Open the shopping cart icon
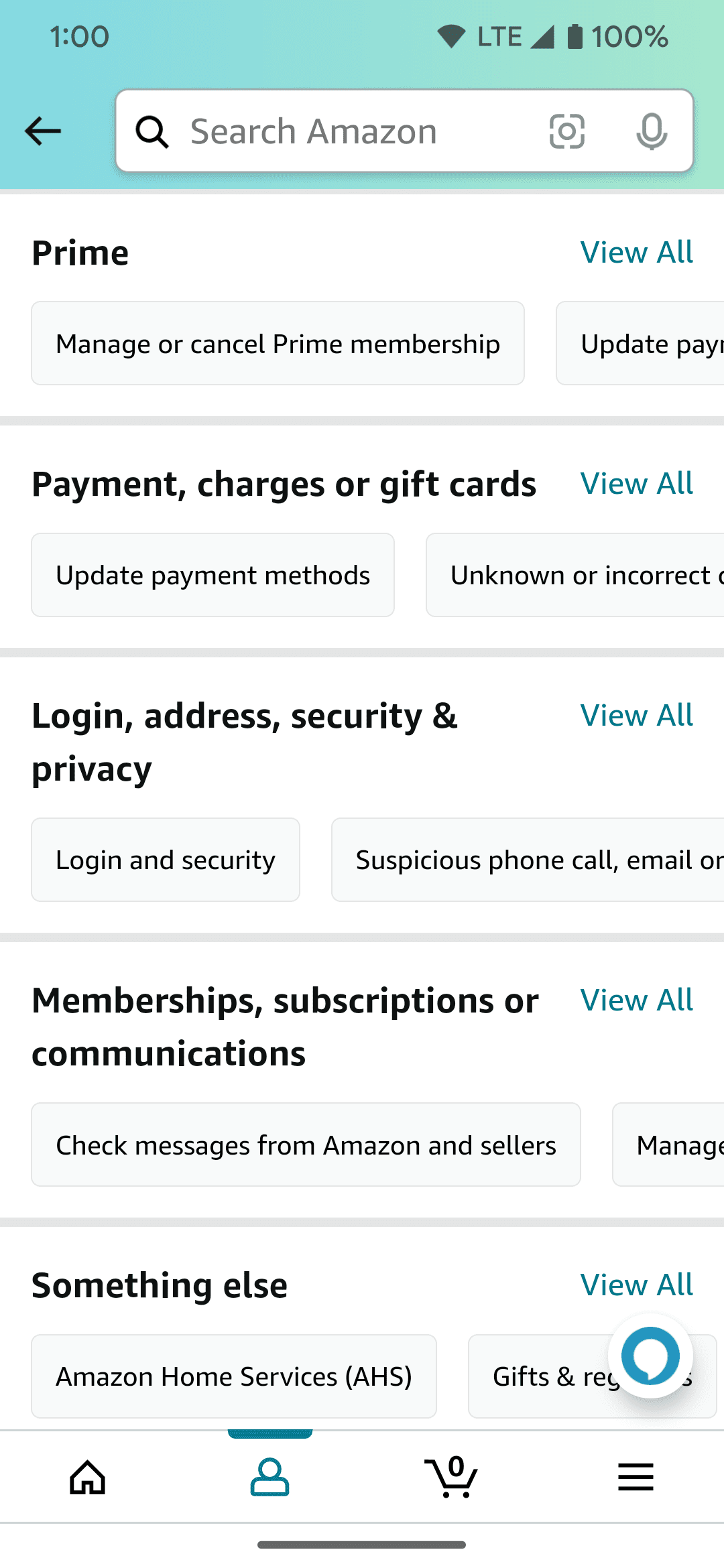The width and height of the screenshot is (724, 1568). pos(452,1477)
